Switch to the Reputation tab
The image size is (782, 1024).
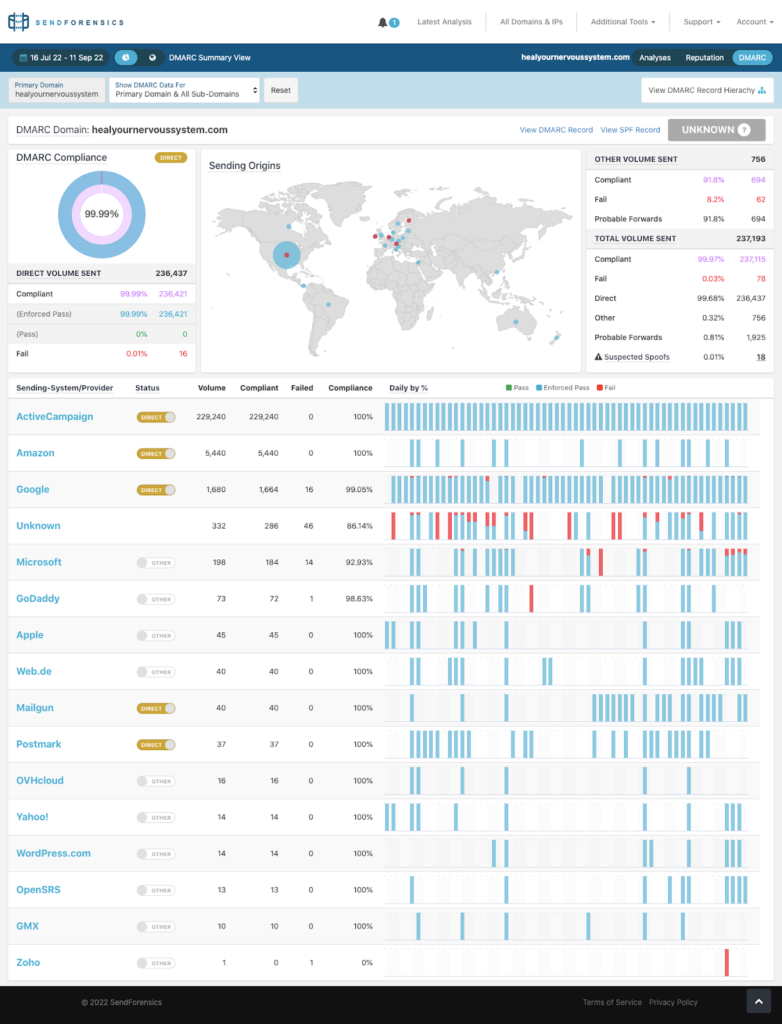704,57
